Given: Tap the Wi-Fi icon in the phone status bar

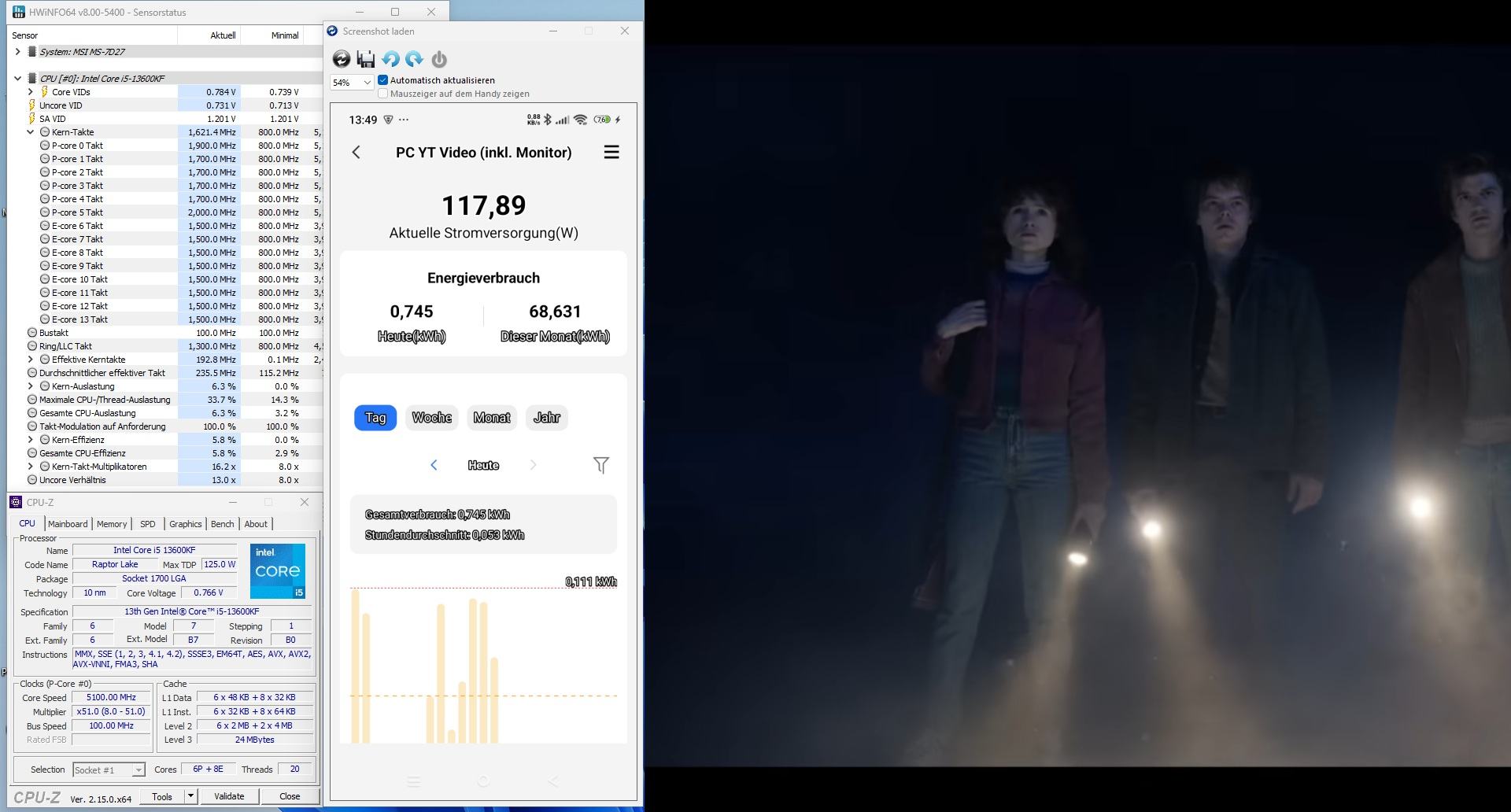Looking at the screenshot, I should coord(581,120).
